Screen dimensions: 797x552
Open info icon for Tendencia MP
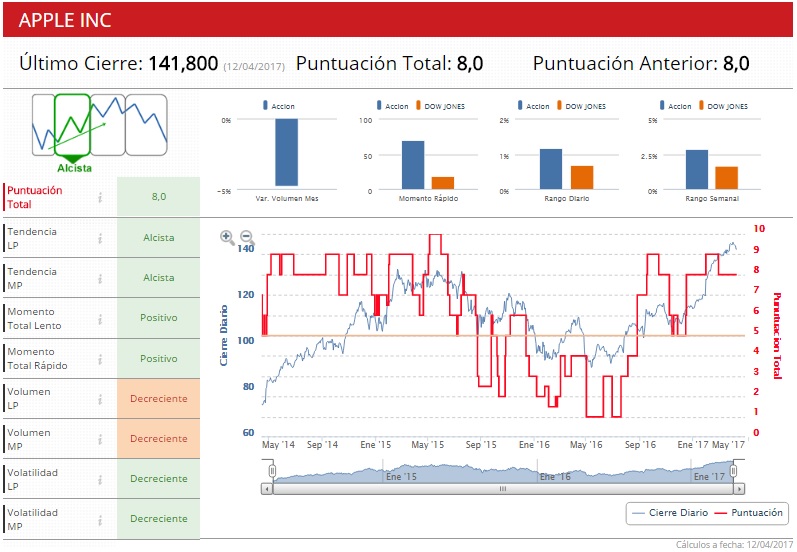(100, 279)
